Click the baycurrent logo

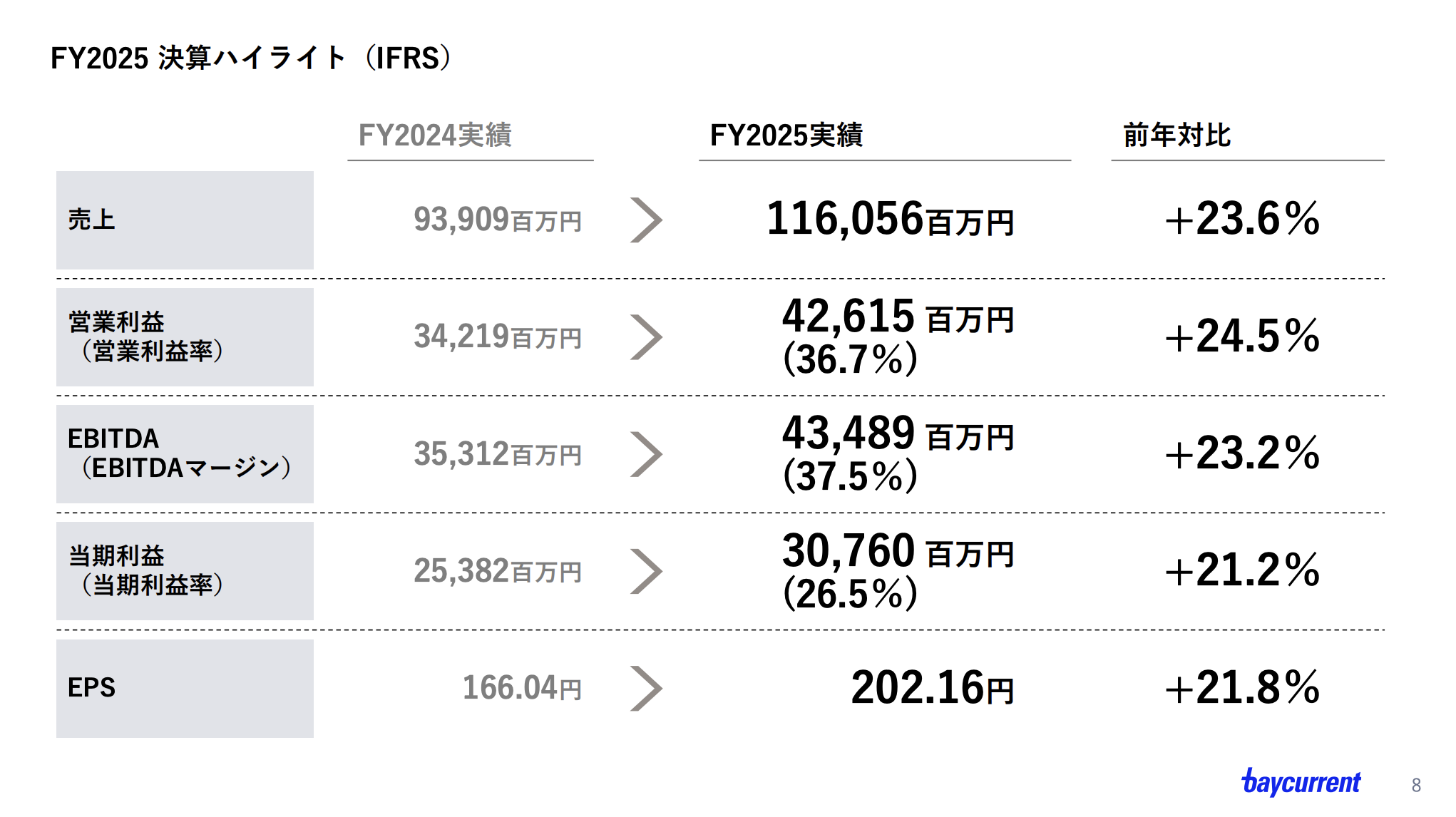[x=1301, y=782]
